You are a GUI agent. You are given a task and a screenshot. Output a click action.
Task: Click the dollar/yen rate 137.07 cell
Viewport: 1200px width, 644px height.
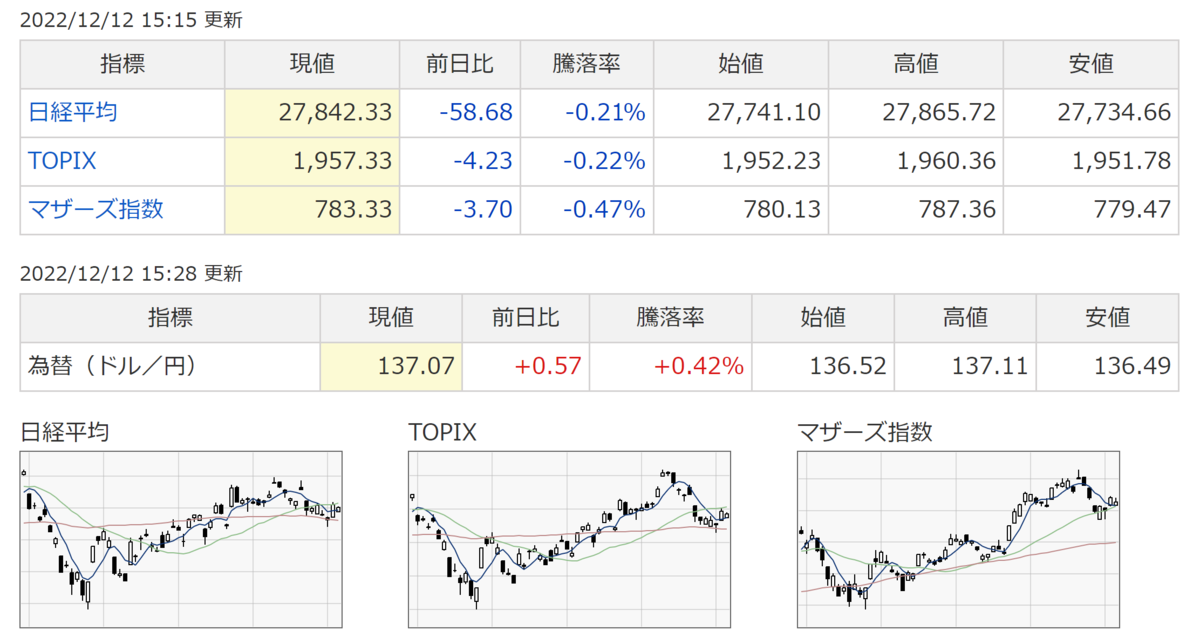click(x=391, y=367)
